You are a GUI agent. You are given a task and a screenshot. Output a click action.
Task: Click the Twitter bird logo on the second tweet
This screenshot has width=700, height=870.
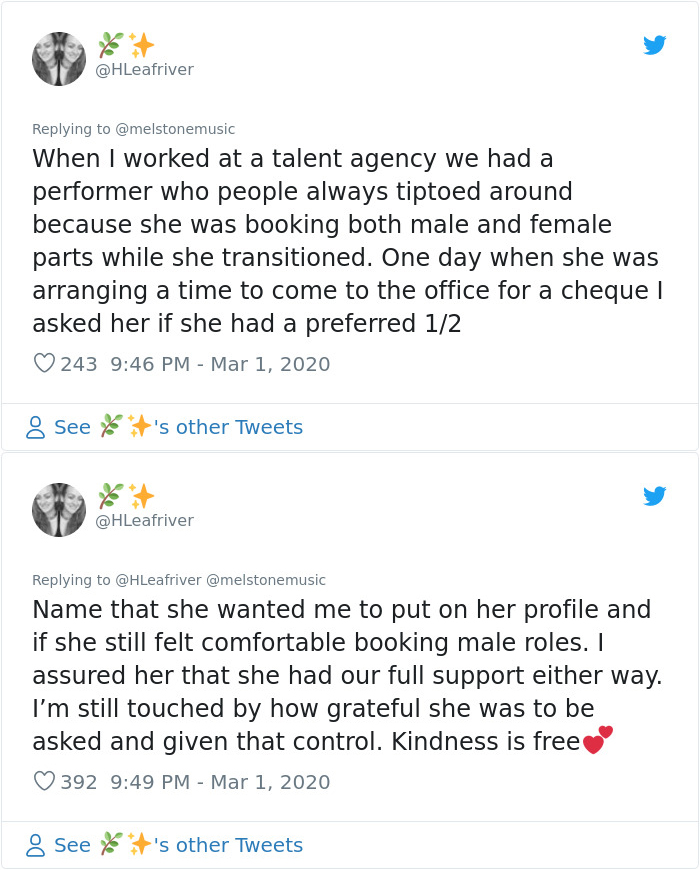[x=656, y=495]
